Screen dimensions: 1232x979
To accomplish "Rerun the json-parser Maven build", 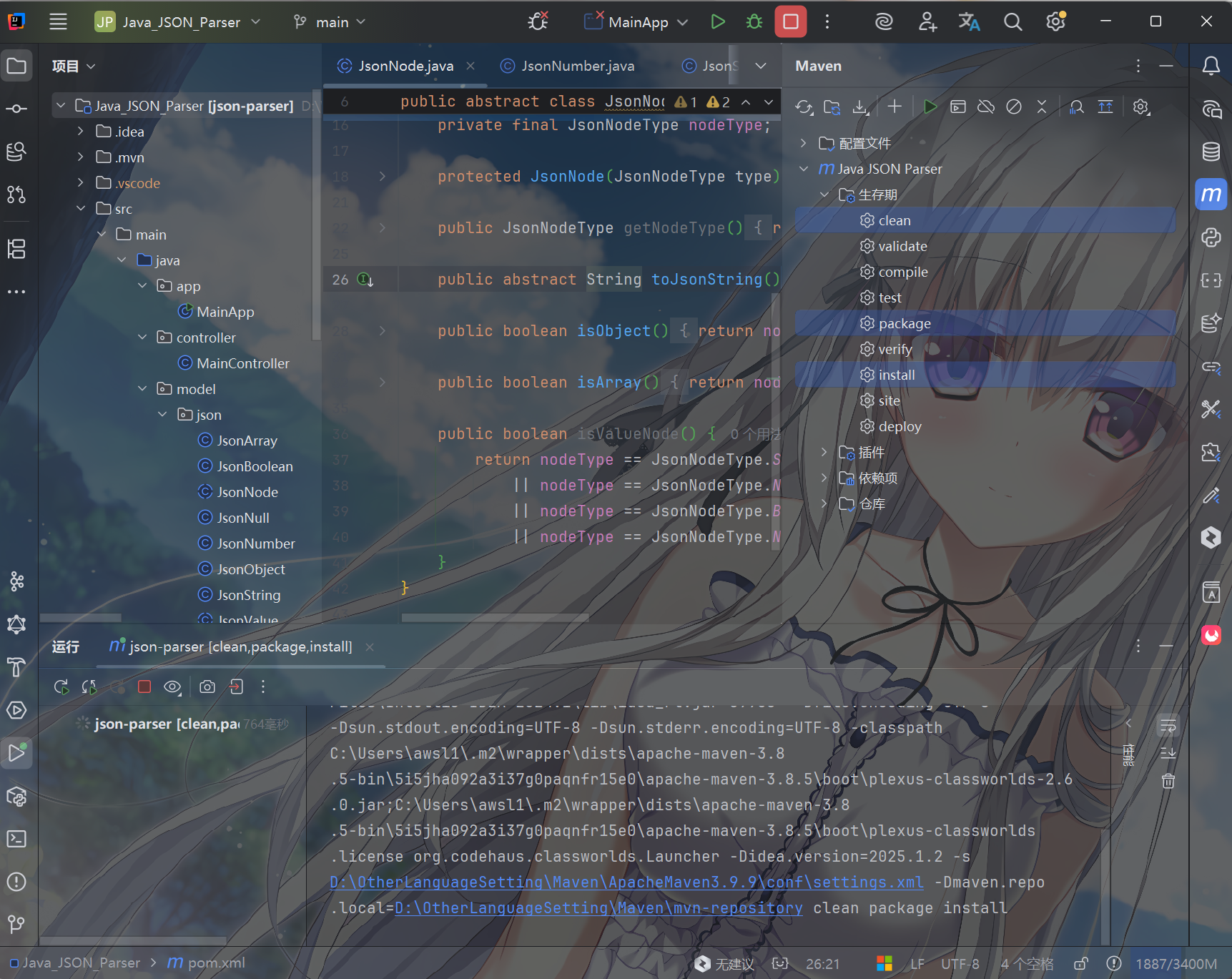I will (x=61, y=687).
